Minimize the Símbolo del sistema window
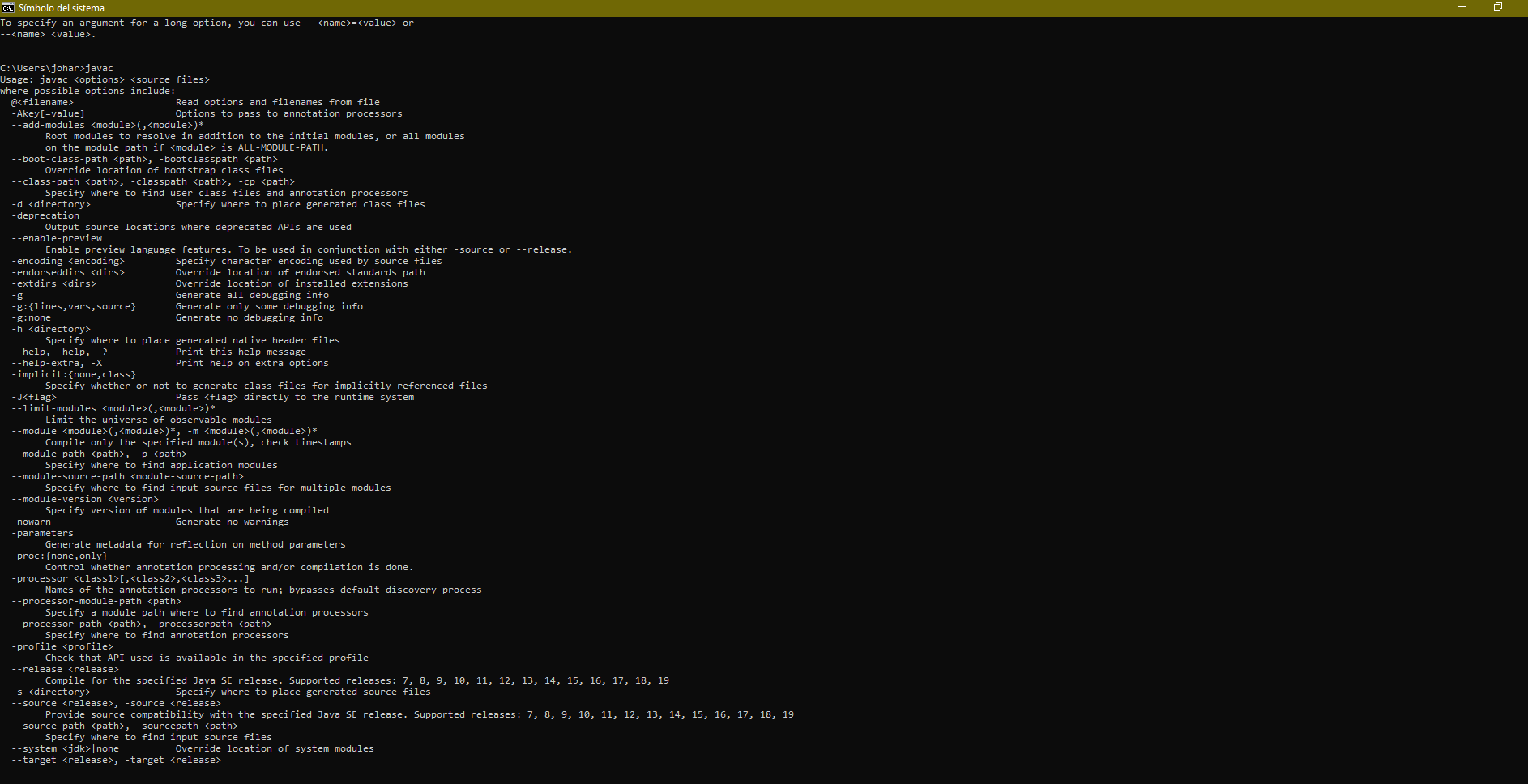The image size is (1528, 784). click(1462, 7)
